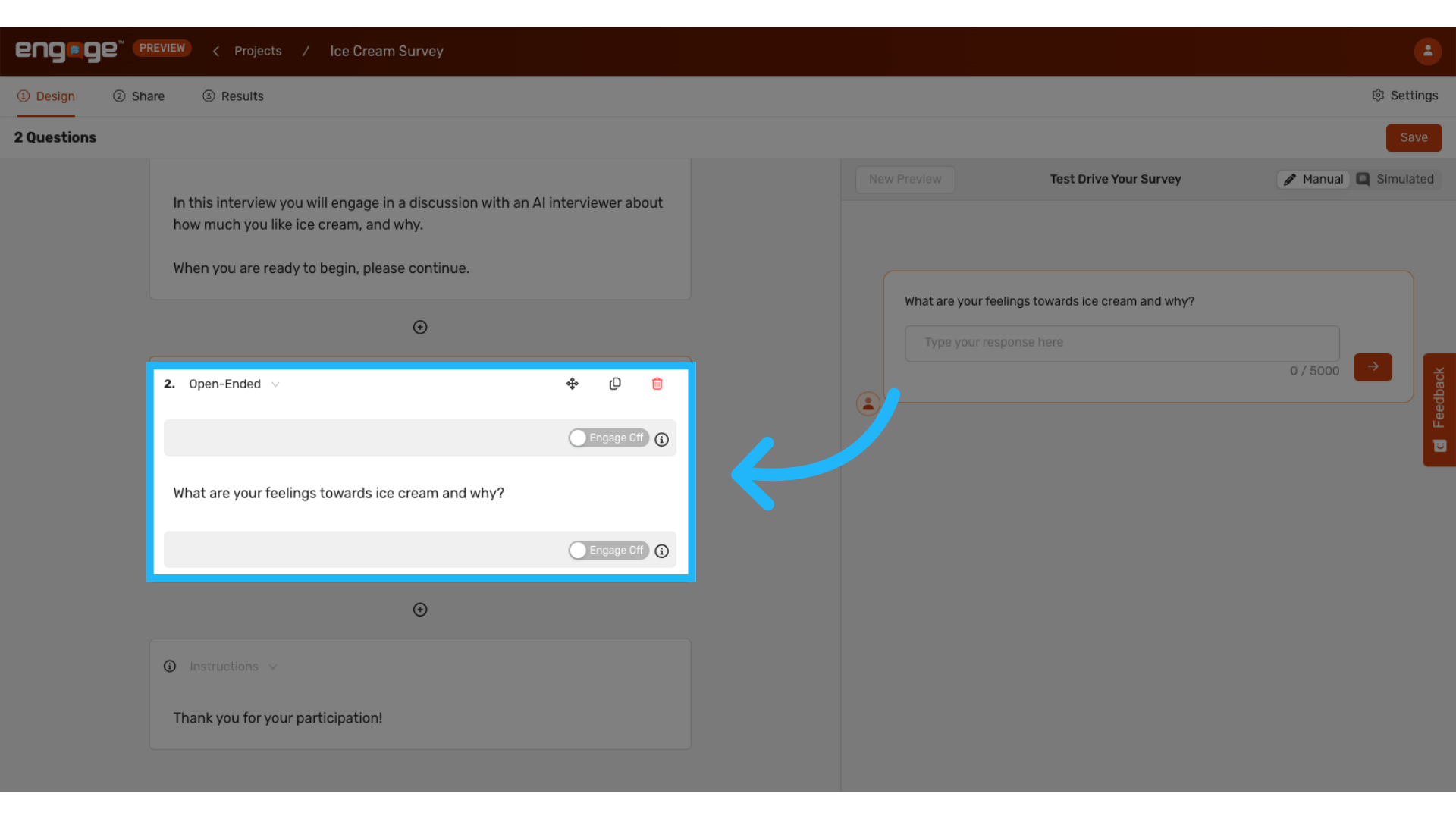
Task: Open the Feedback panel on the right edge
Action: click(1439, 409)
